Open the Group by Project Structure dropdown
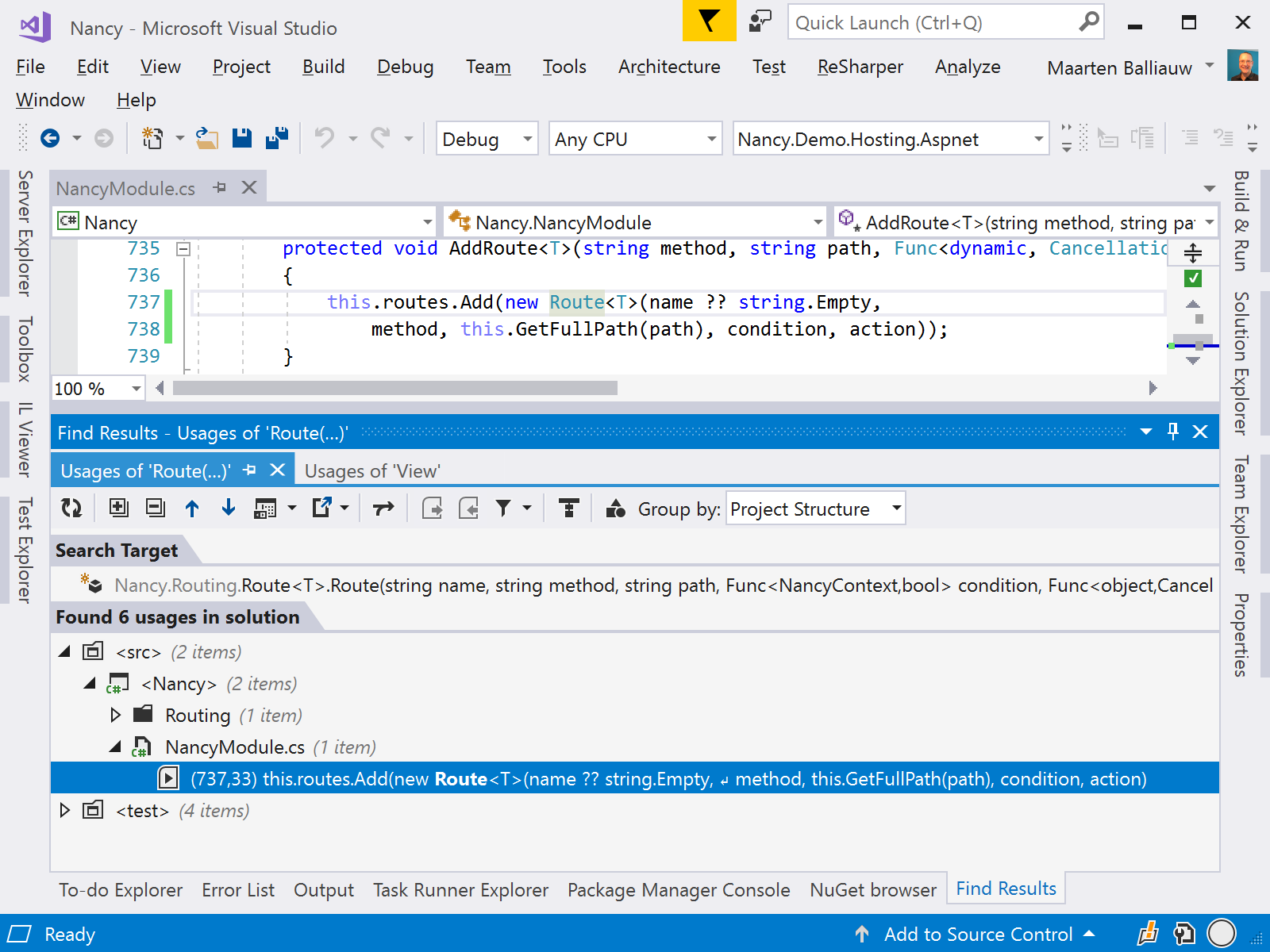 (x=815, y=509)
